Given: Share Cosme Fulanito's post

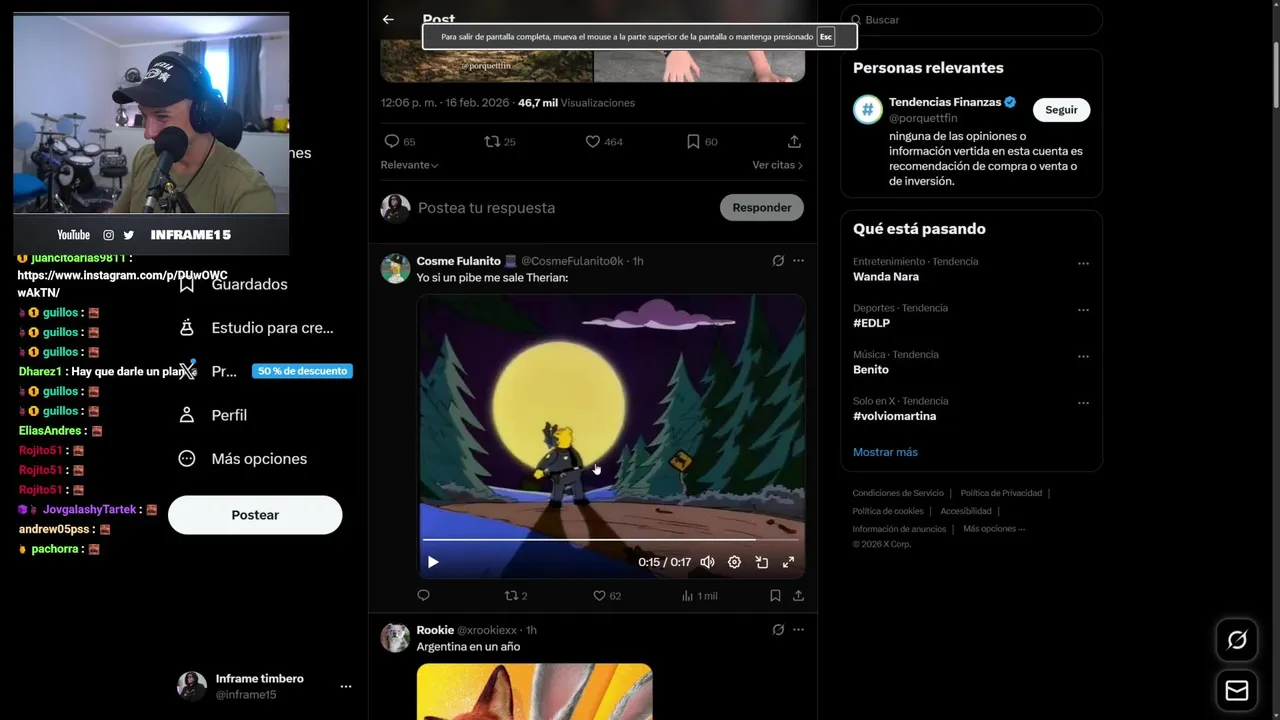Looking at the screenshot, I should pyautogui.click(x=798, y=596).
